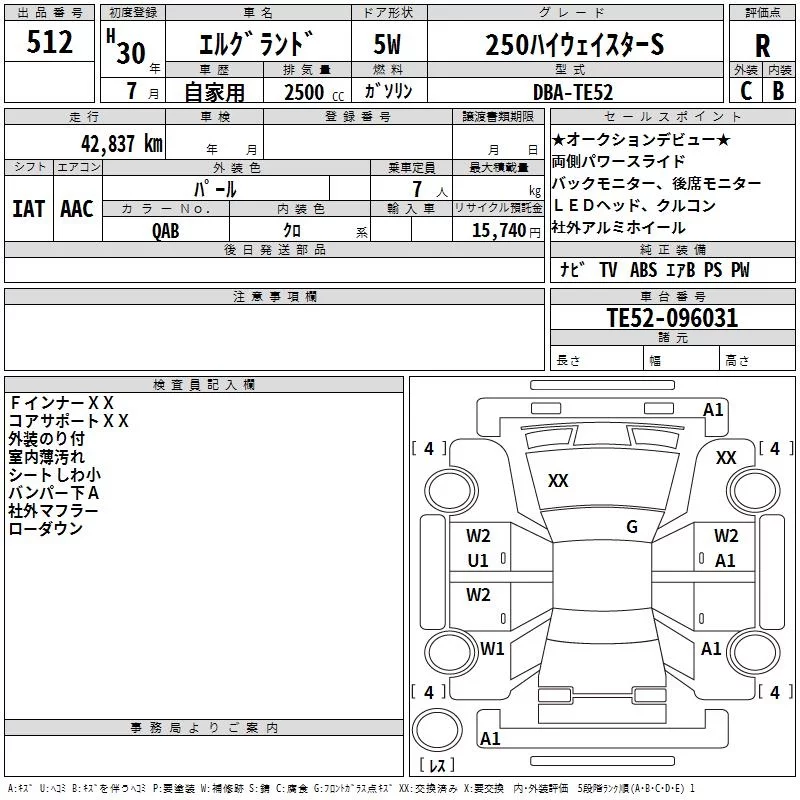Select the 注意事項欄 section header

(x=274, y=296)
